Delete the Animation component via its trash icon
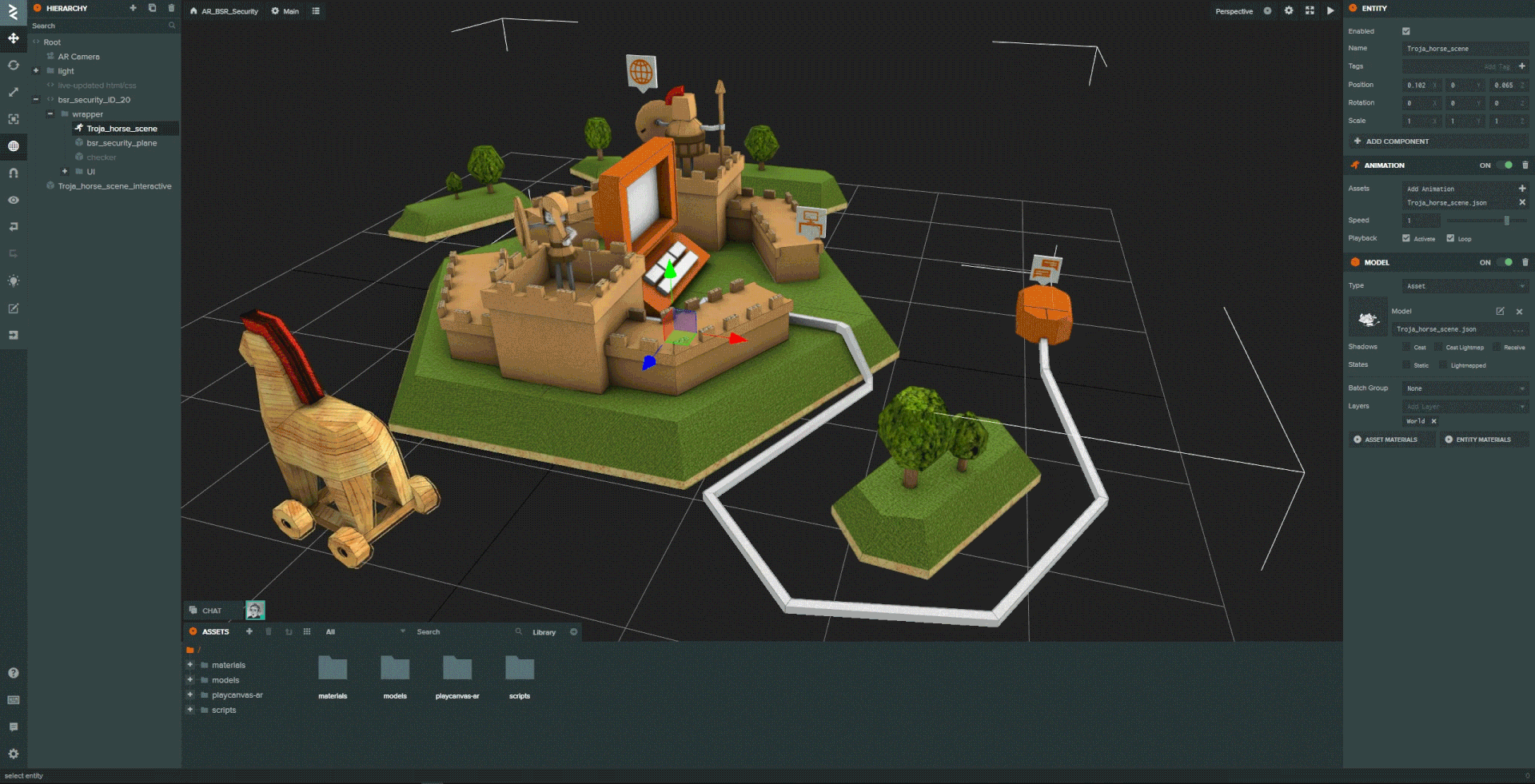Viewport: 1535px width, 784px height. click(1525, 165)
